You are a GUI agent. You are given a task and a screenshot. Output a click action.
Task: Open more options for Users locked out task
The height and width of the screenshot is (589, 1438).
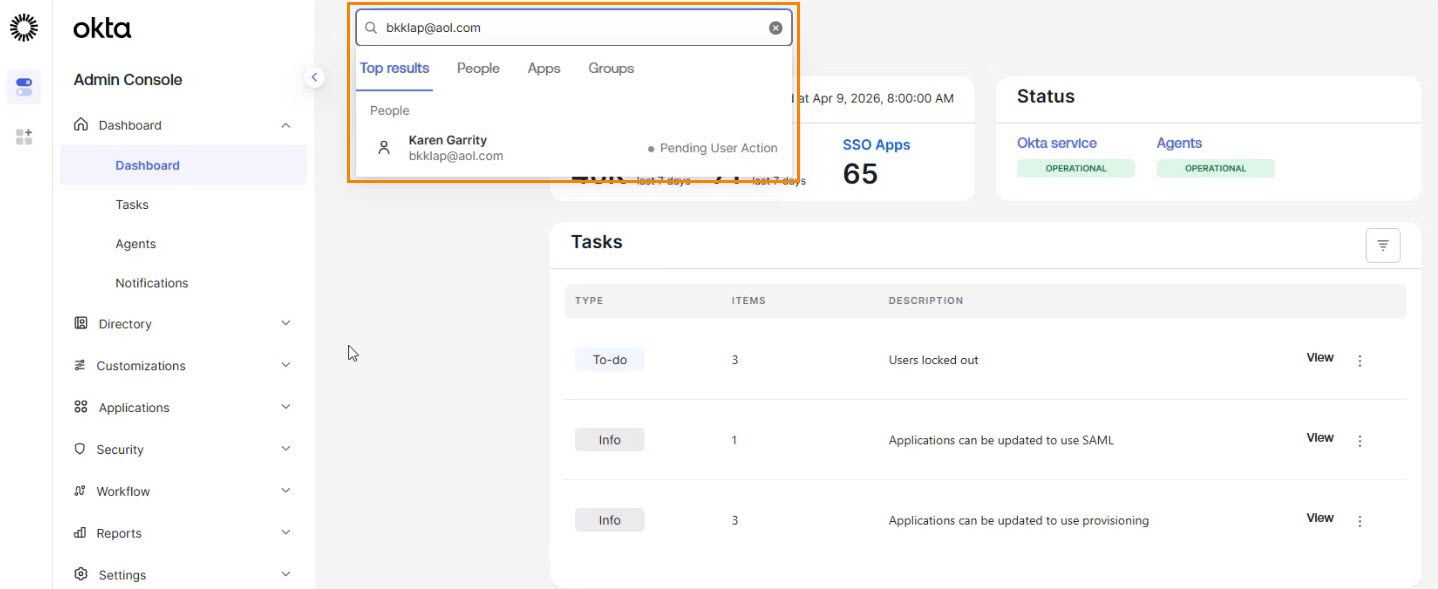pyautogui.click(x=1359, y=361)
